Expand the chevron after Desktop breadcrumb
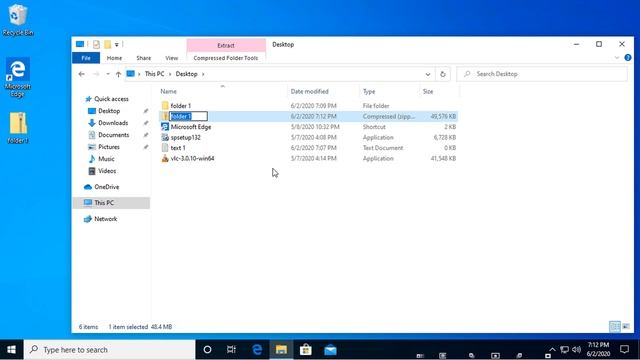640x360 pixels. tap(203, 74)
